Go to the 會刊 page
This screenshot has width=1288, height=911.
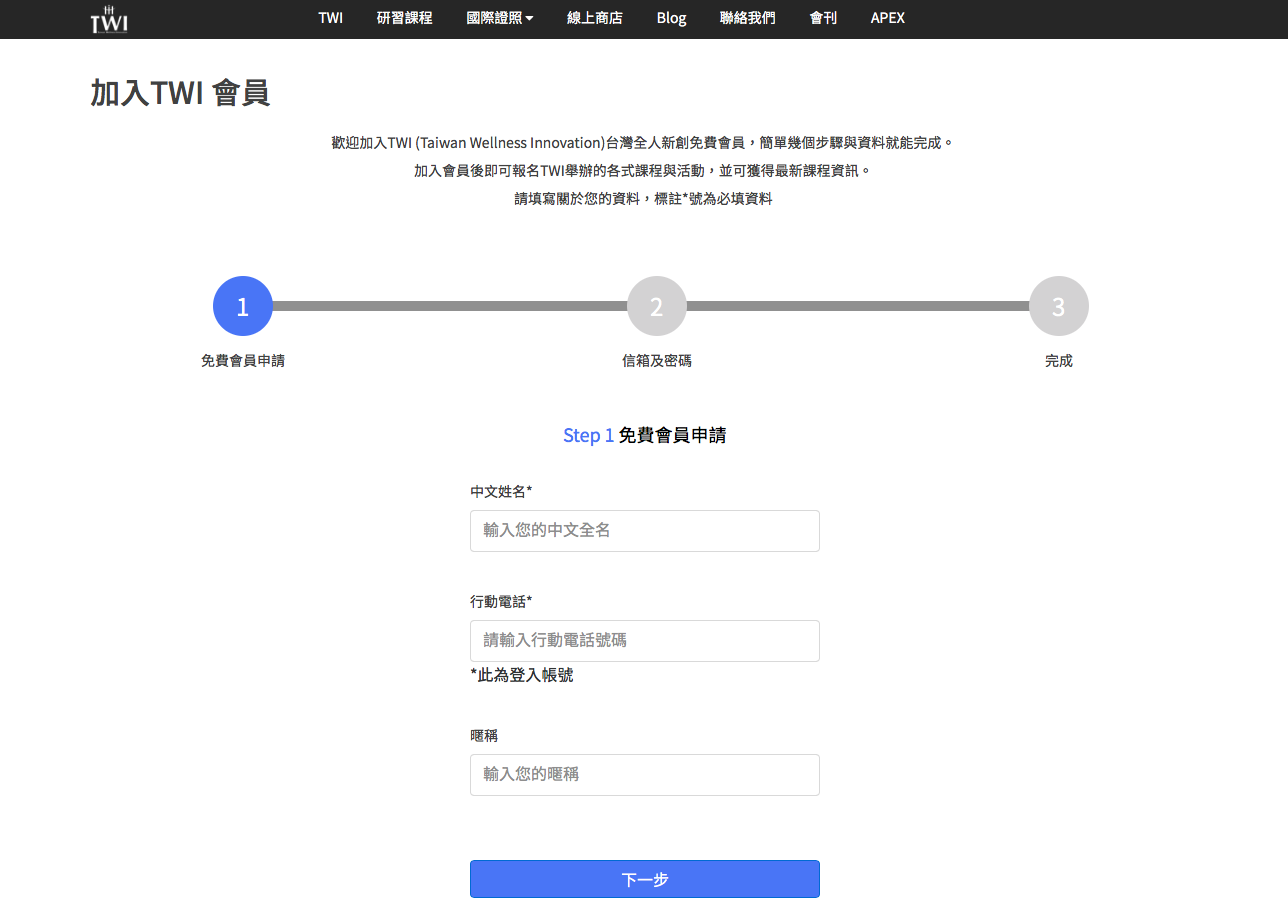(823, 18)
